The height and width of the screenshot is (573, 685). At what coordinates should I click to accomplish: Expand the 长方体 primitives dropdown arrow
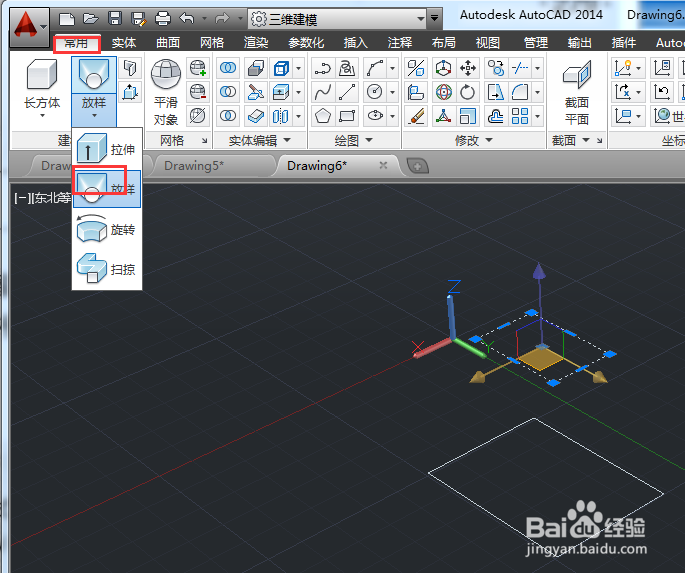pos(42,115)
